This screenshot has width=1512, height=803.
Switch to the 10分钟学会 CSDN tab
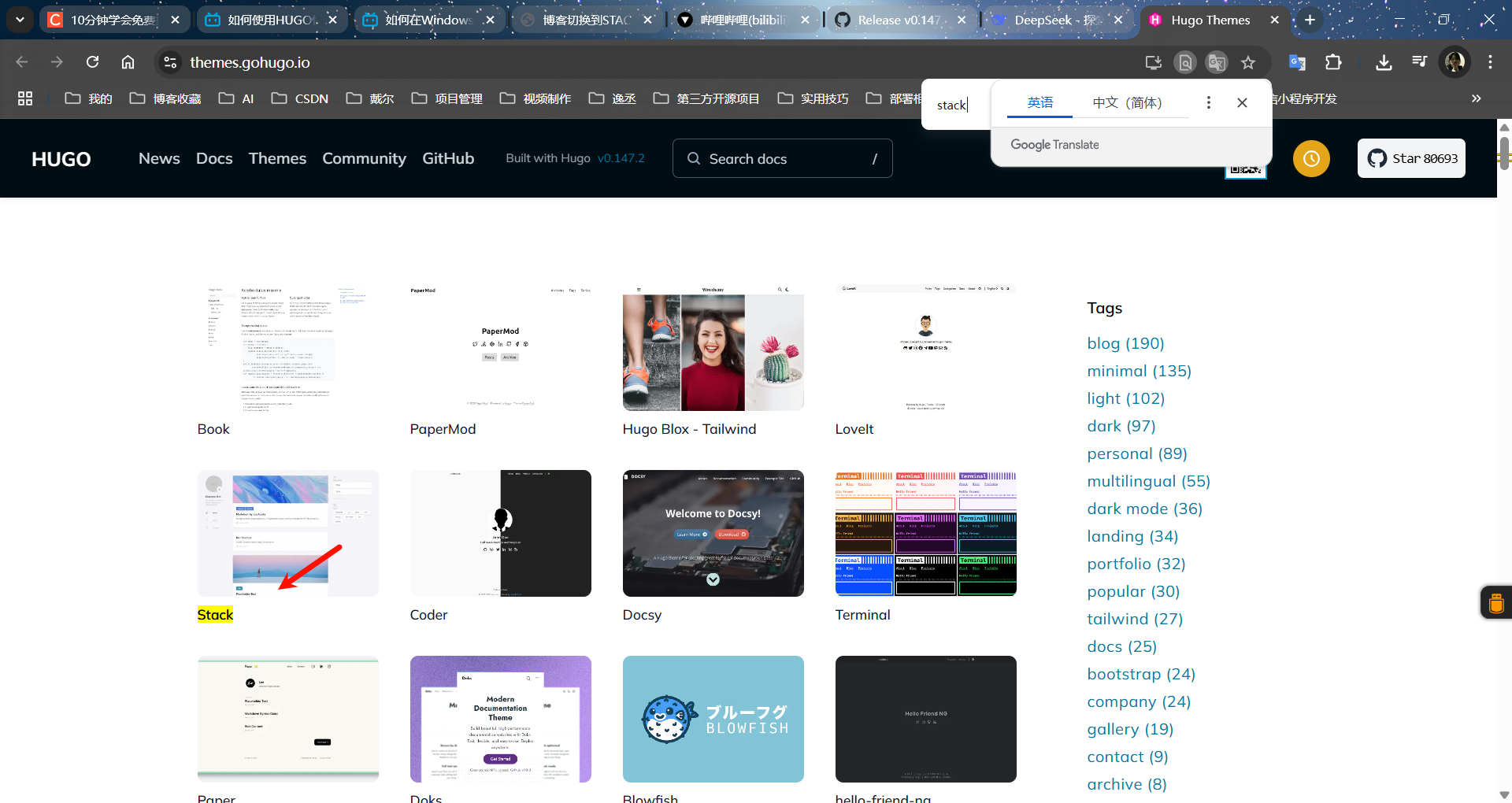click(x=113, y=20)
